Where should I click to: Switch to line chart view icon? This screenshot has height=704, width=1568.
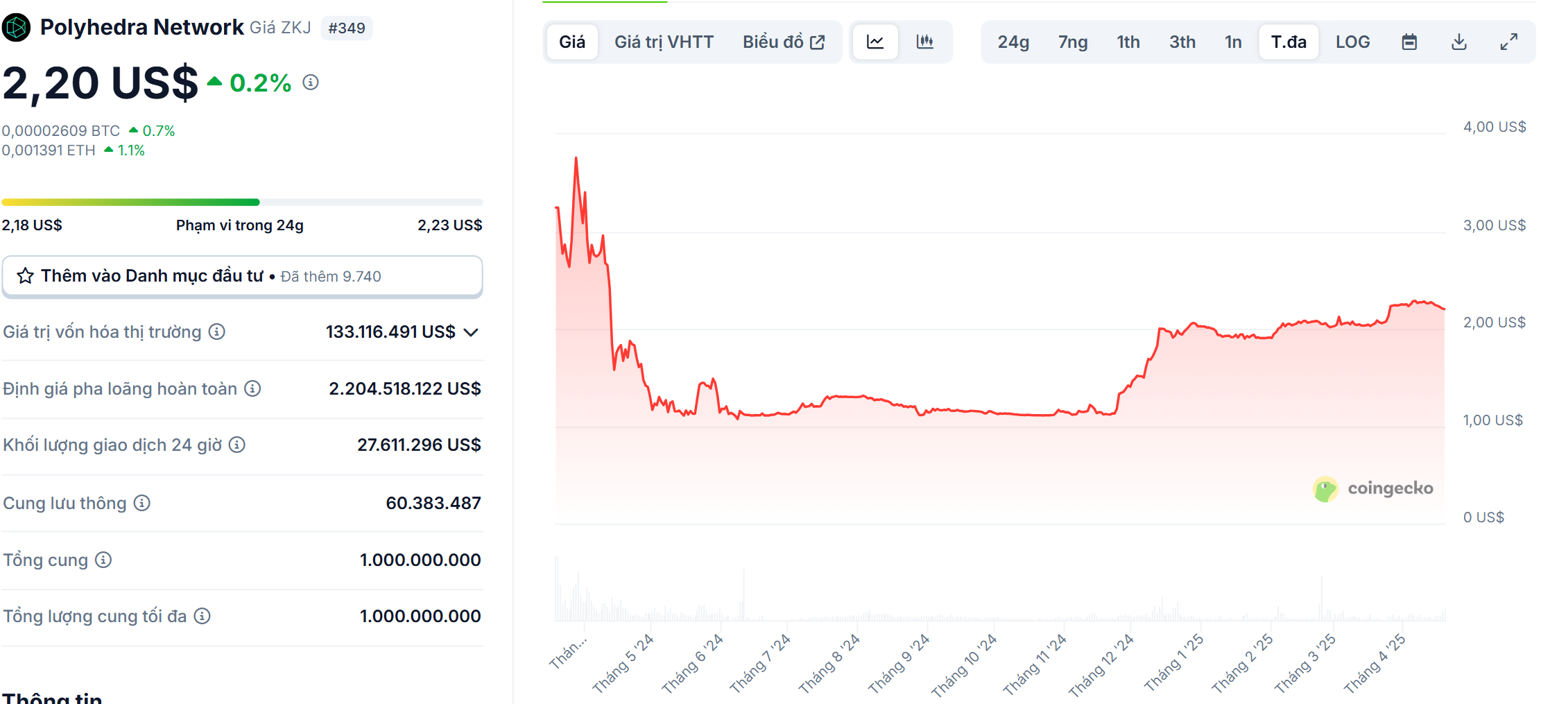click(x=875, y=42)
